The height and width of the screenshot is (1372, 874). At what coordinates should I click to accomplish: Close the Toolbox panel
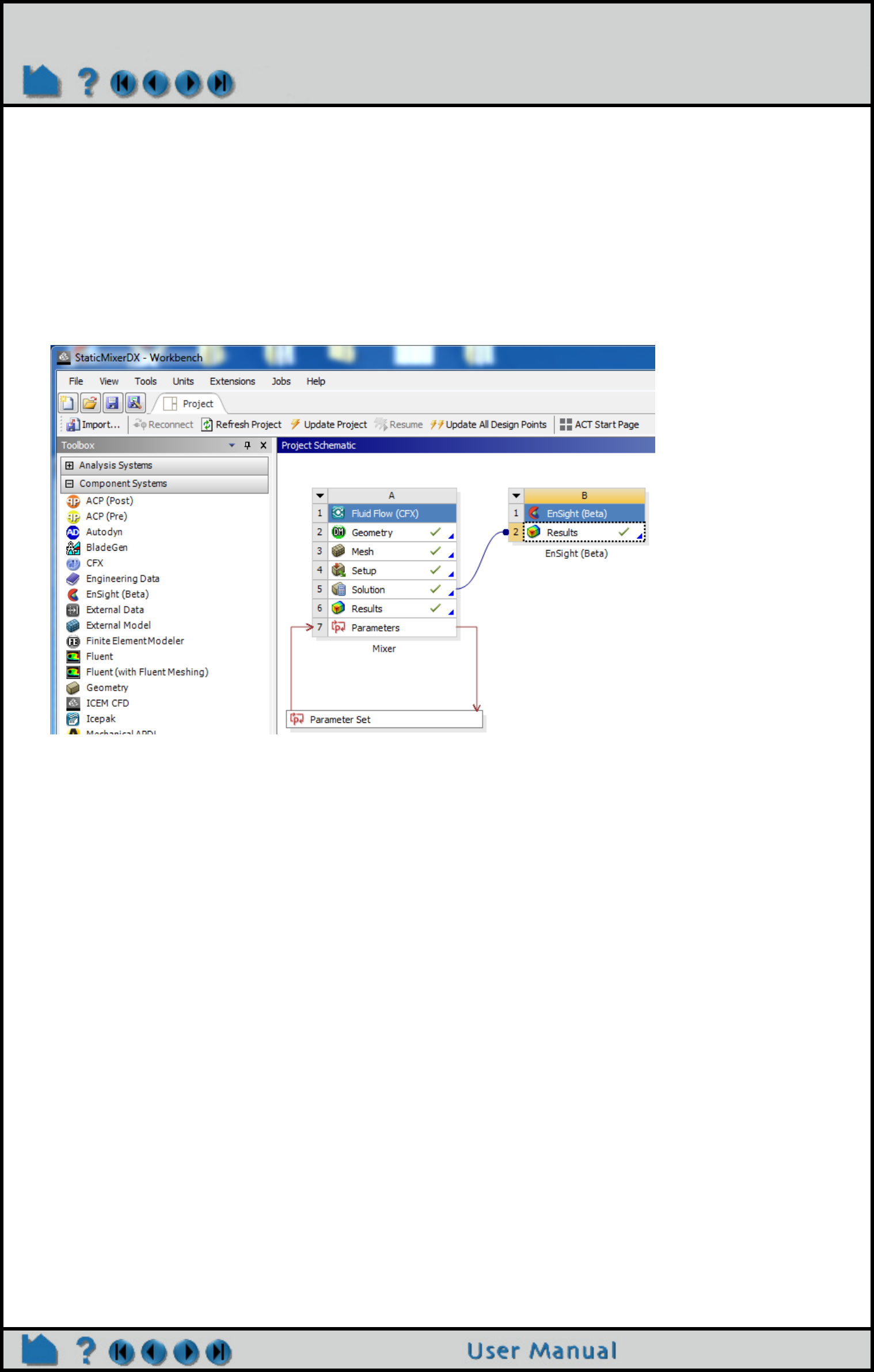(x=264, y=445)
